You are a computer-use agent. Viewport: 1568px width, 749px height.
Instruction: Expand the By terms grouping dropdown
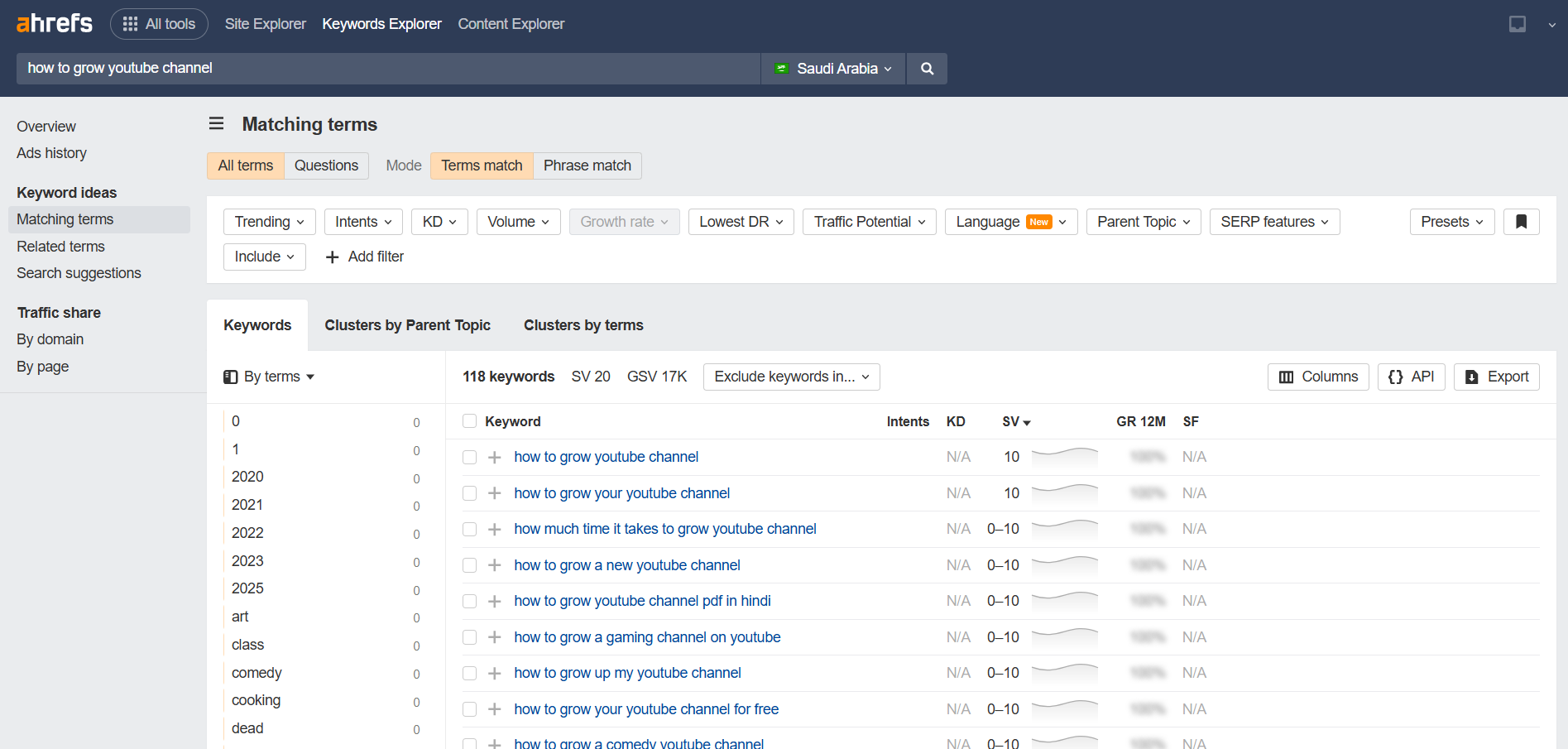[270, 377]
